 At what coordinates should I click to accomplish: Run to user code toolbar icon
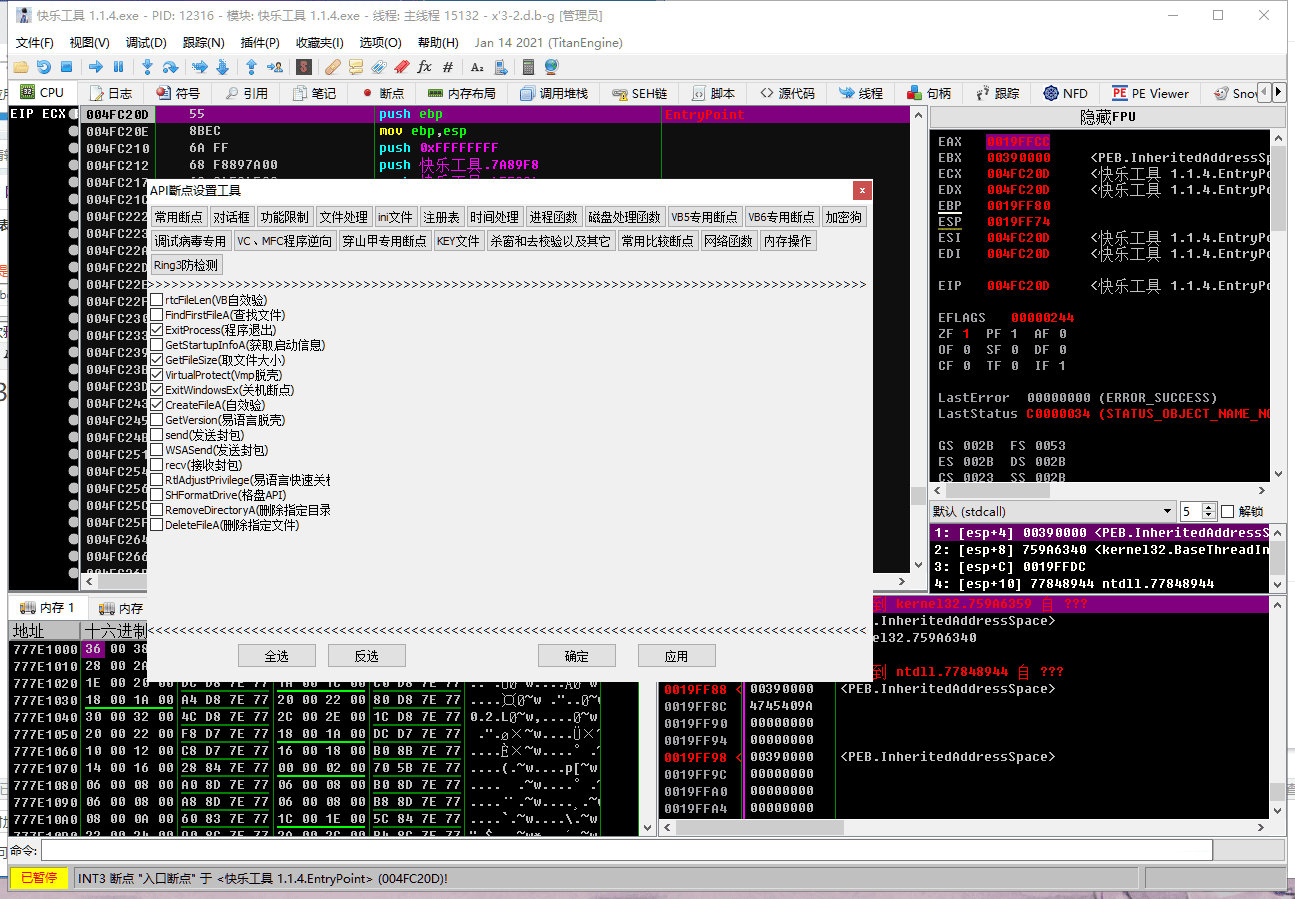pos(274,67)
